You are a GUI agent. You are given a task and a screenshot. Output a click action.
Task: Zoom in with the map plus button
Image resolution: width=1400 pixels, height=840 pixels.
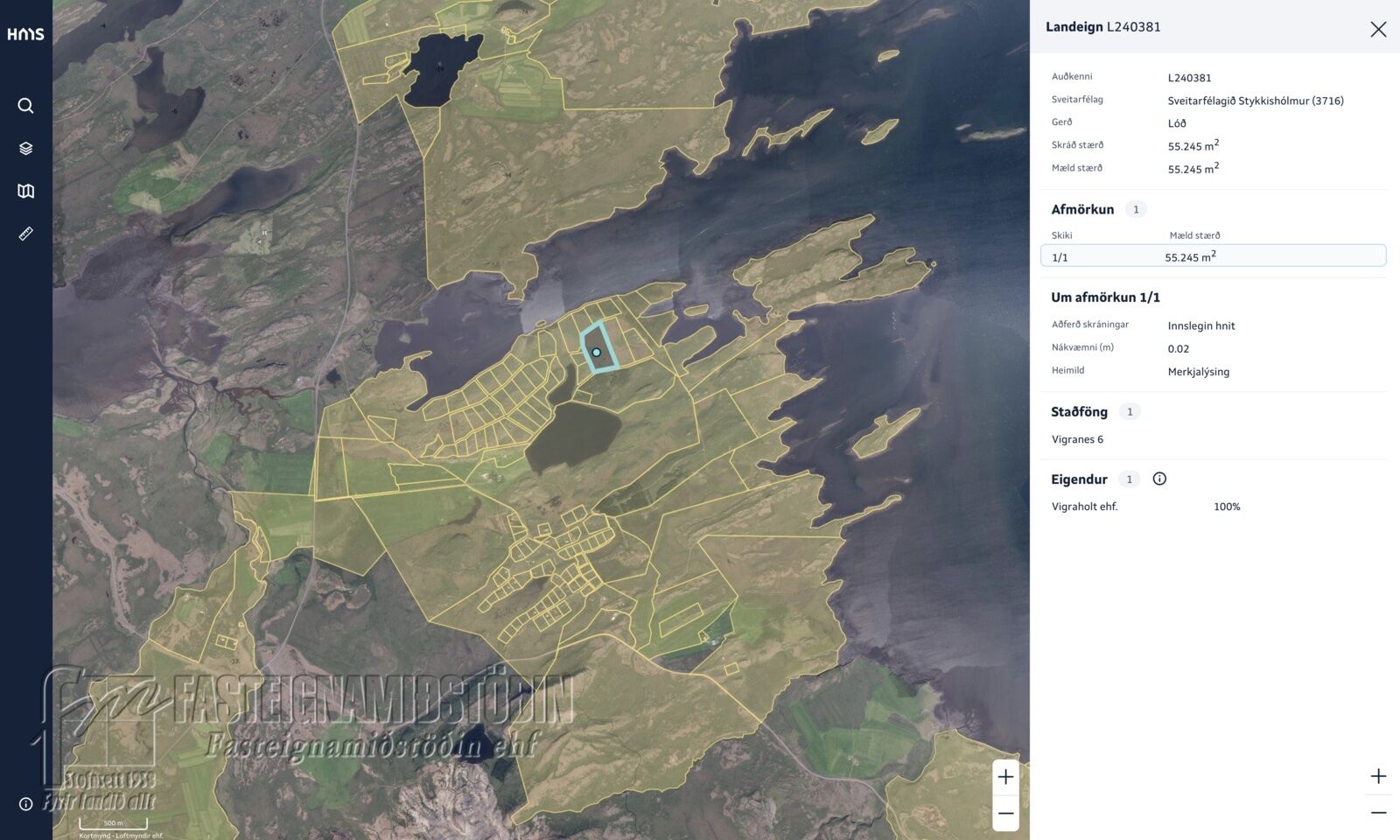pyautogui.click(x=1005, y=777)
